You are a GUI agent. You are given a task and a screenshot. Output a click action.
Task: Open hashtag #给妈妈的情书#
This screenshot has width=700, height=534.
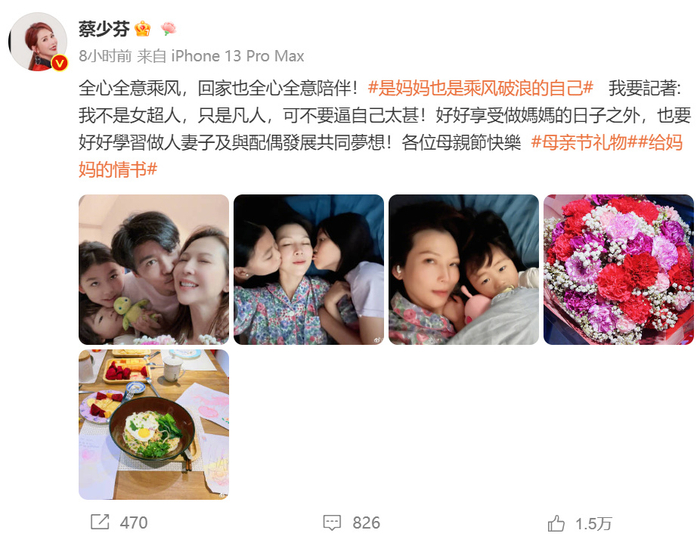[x=381, y=156]
